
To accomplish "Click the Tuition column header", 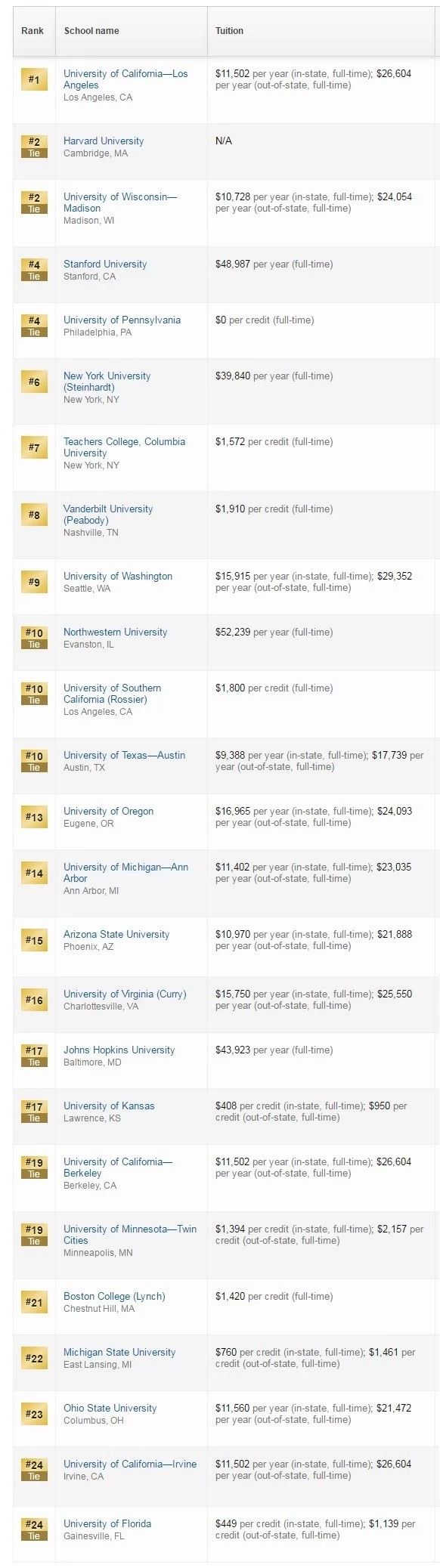I will point(229,31).
